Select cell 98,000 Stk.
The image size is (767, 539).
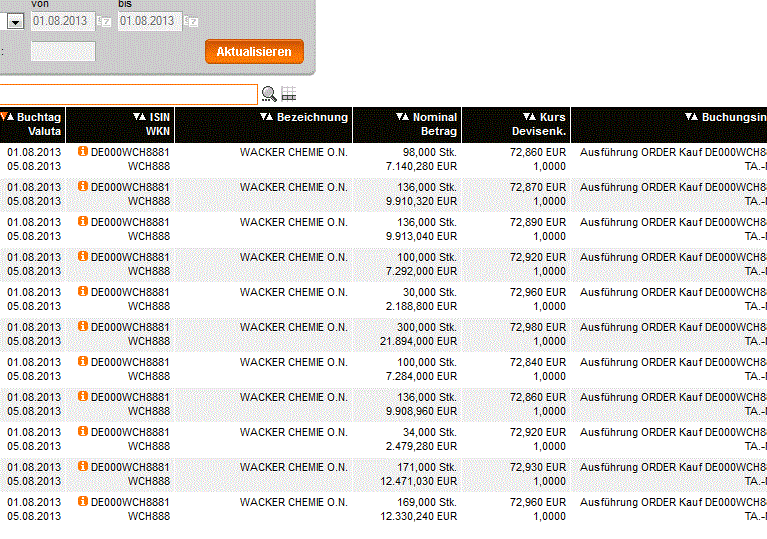[x=429, y=152]
